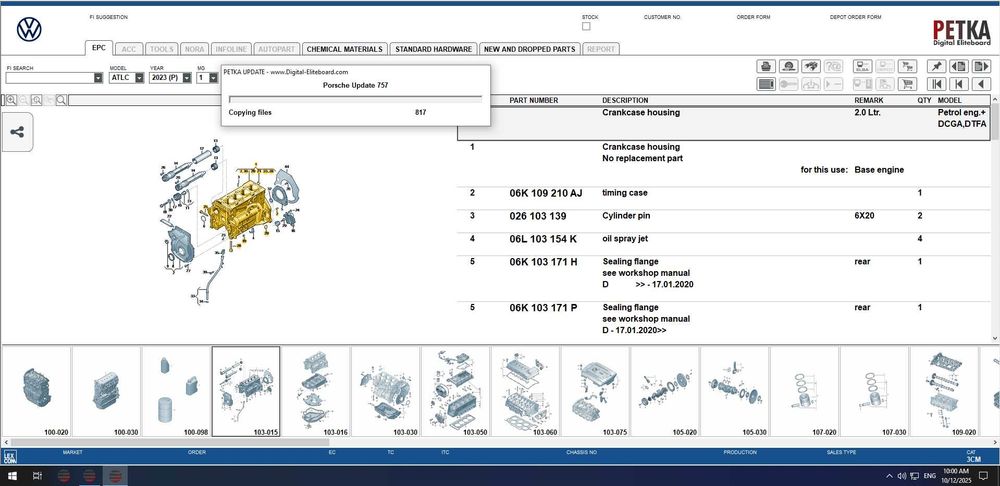Screen dimensions: 1000x486
Task: Toggle the STOCK checkbox
Action: pyautogui.click(x=586, y=26)
